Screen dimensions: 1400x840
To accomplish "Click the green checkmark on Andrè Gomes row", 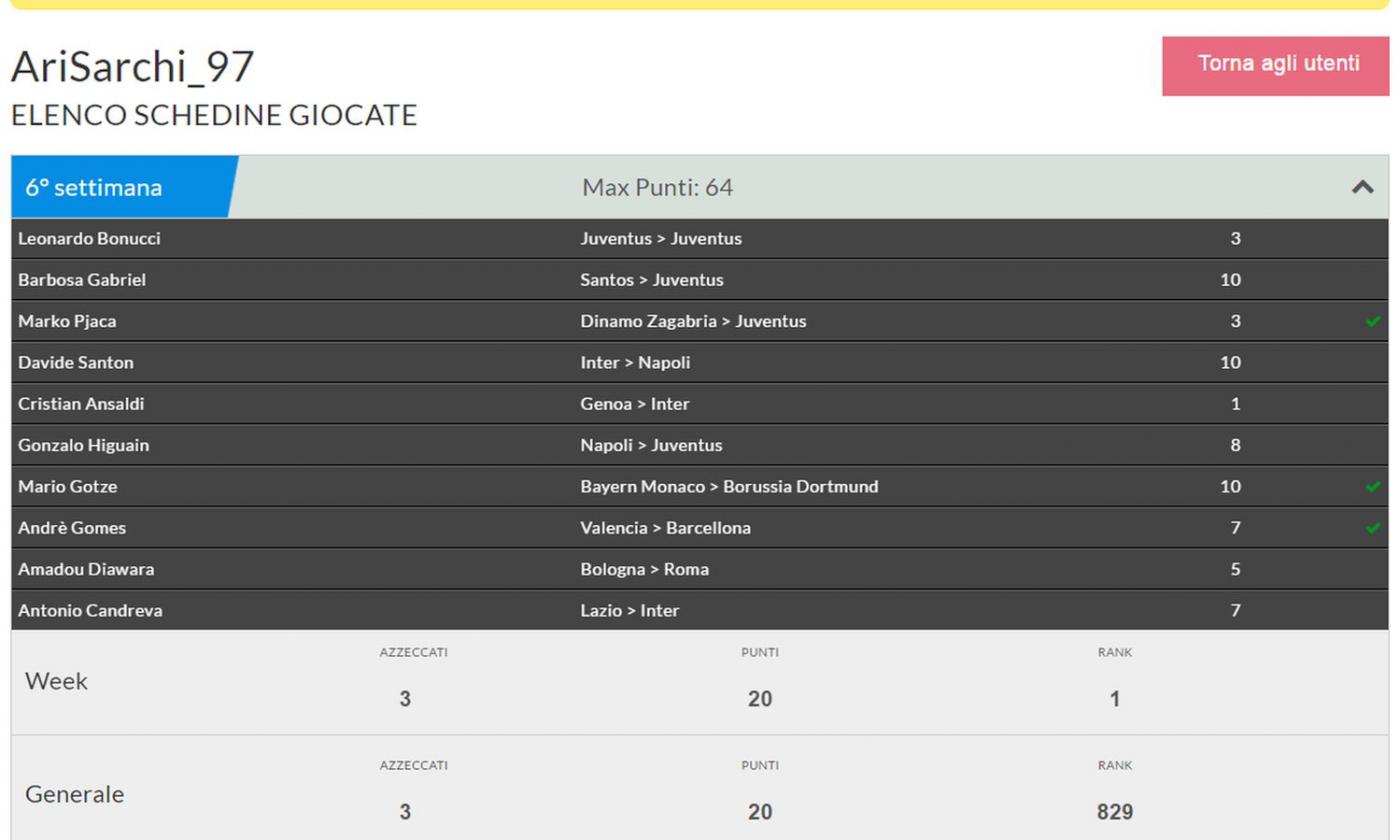I will (x=1372, y=527).
